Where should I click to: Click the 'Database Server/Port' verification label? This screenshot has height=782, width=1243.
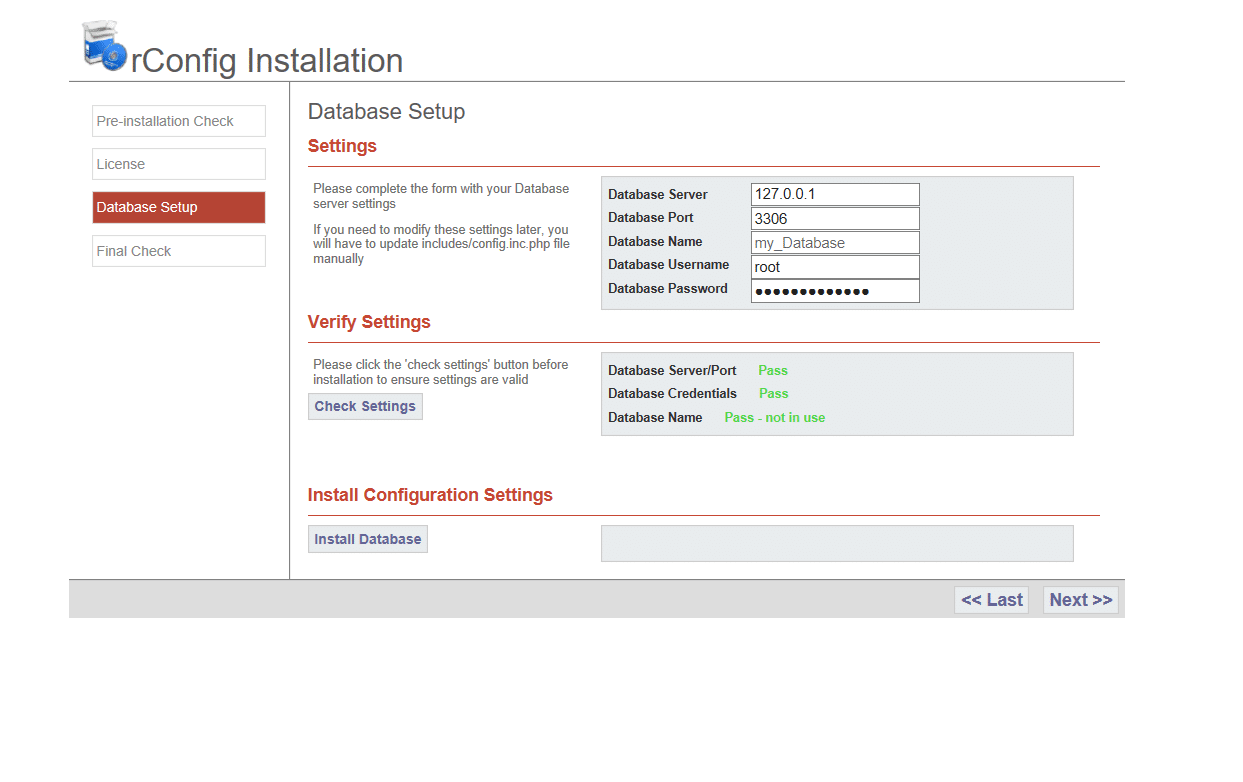coord(672,370)
